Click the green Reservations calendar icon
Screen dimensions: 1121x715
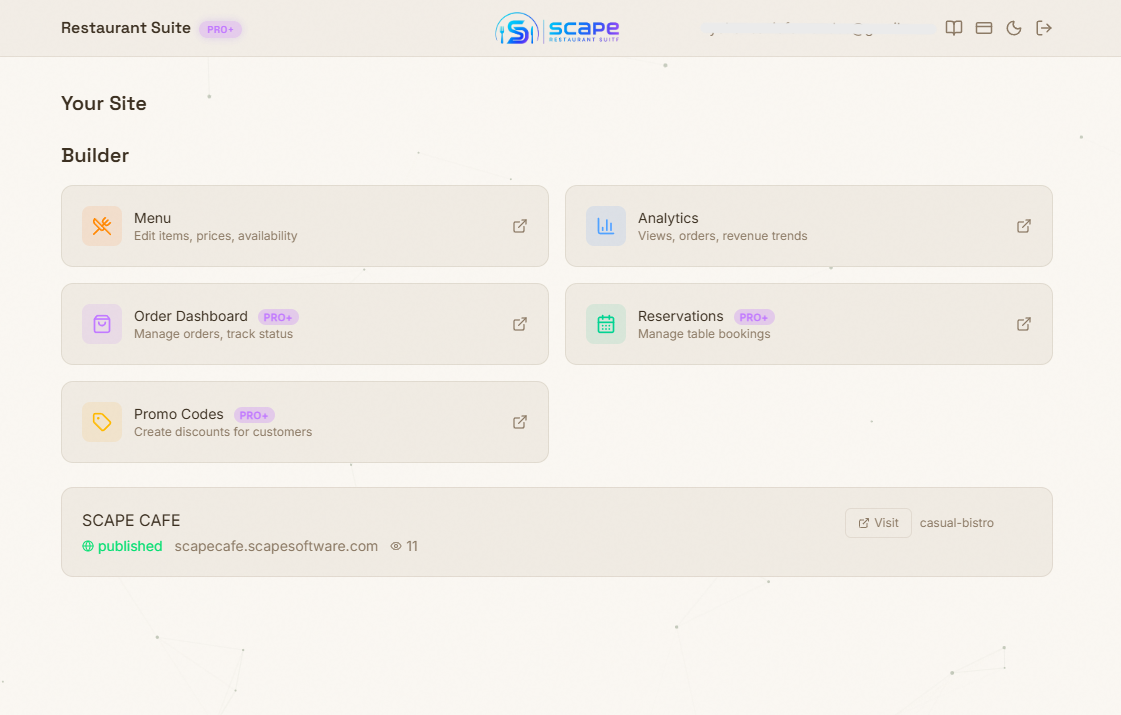[606, 324]
